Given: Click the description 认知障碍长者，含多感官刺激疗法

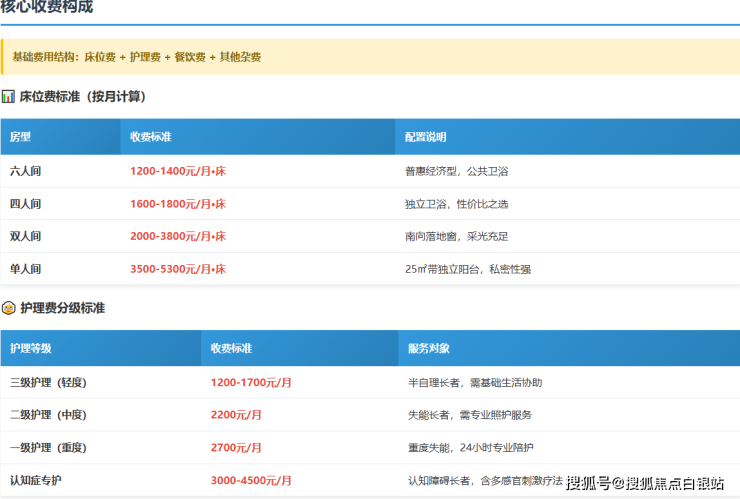Looking at the screenshot, I should coord(485,481).
